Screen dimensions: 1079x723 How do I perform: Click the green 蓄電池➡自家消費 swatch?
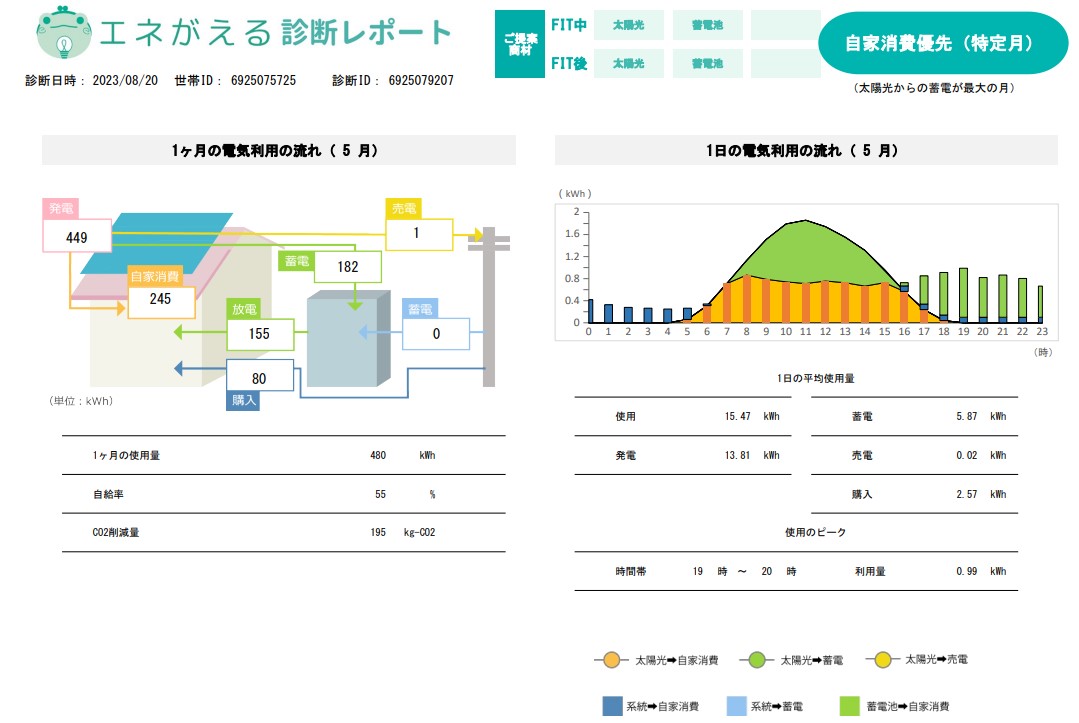[850, 706]
